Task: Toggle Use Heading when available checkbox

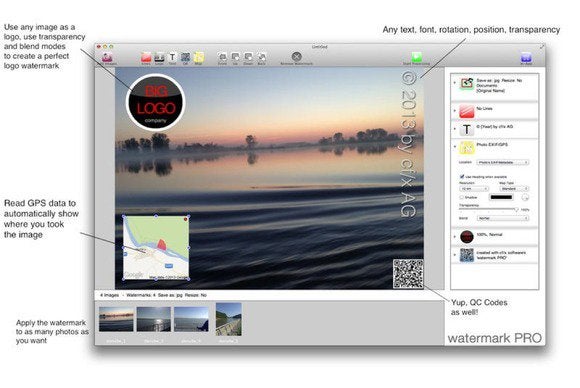Action: pos(462,176)
